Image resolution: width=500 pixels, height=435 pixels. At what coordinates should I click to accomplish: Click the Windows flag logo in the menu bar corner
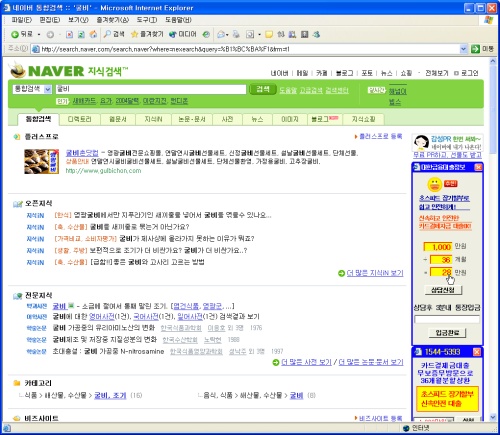[488, 20]
